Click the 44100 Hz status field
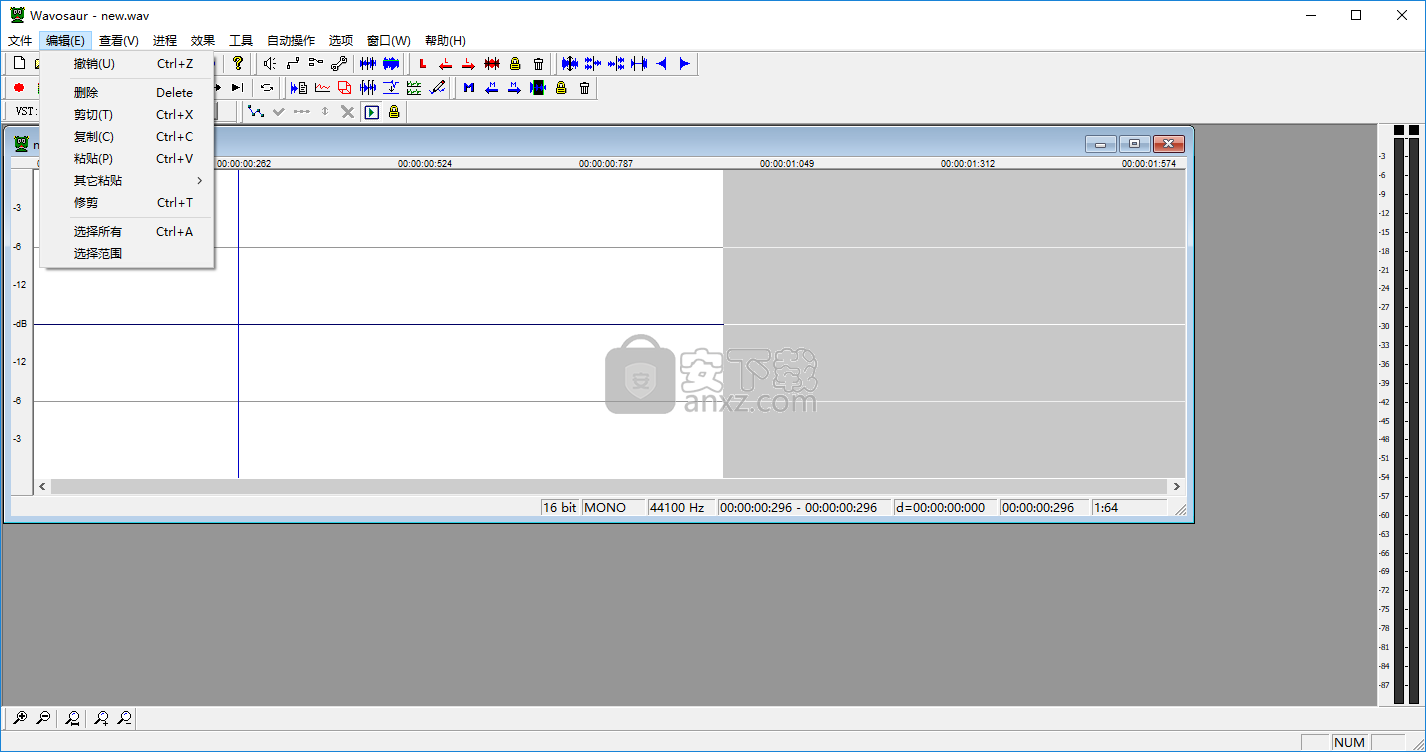This screenshot has width=1426, height=752. 681,507
